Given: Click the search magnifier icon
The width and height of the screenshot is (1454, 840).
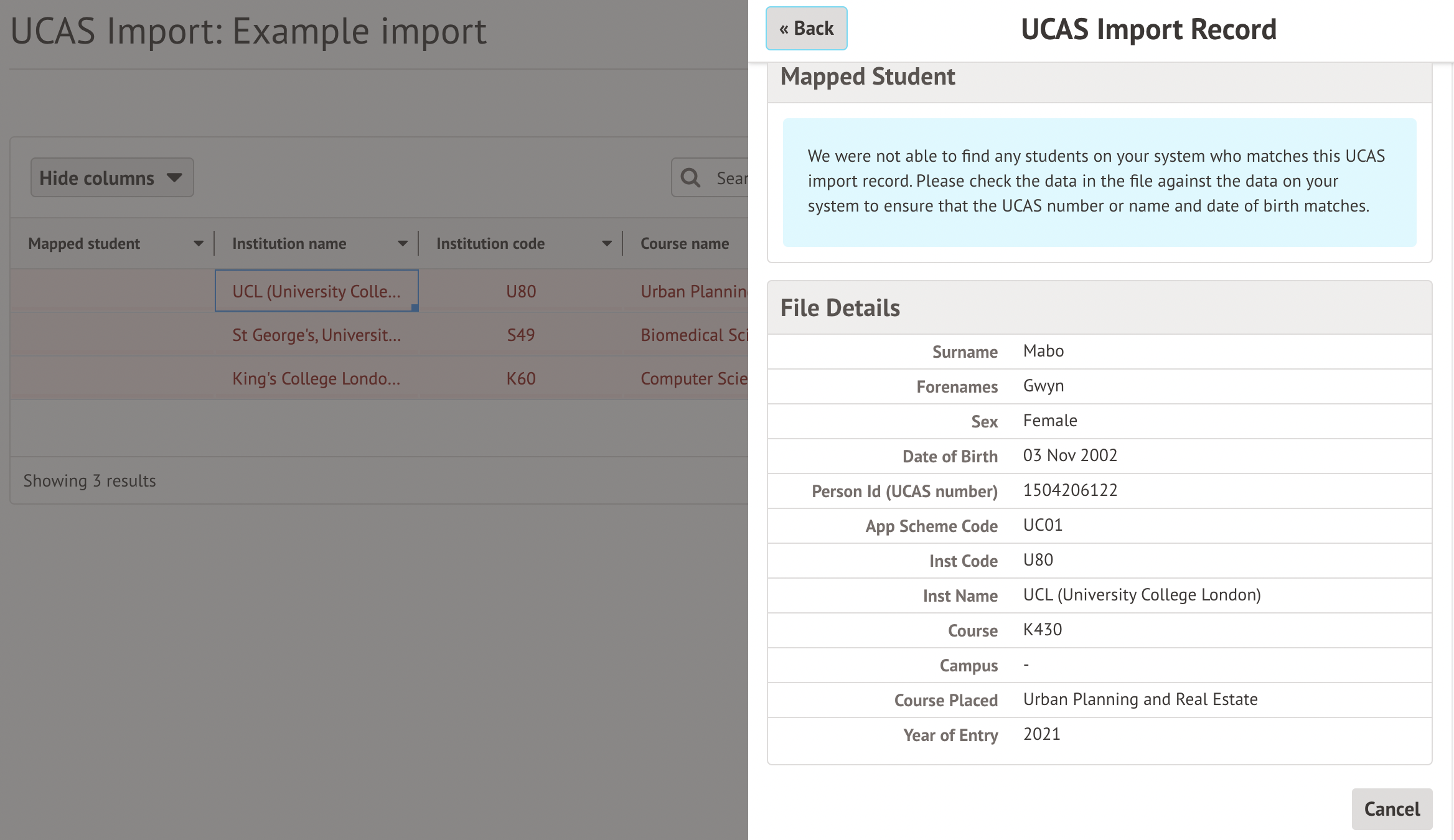Looking at the screenshot, I should click(x=690, y=178).
